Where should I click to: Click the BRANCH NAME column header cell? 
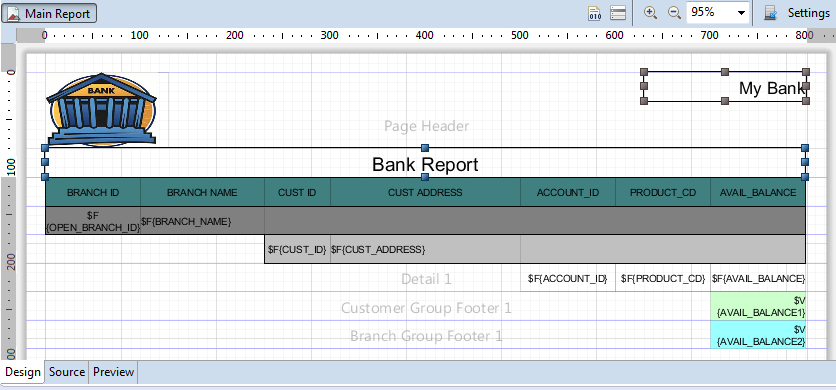[x=202, y=193]
